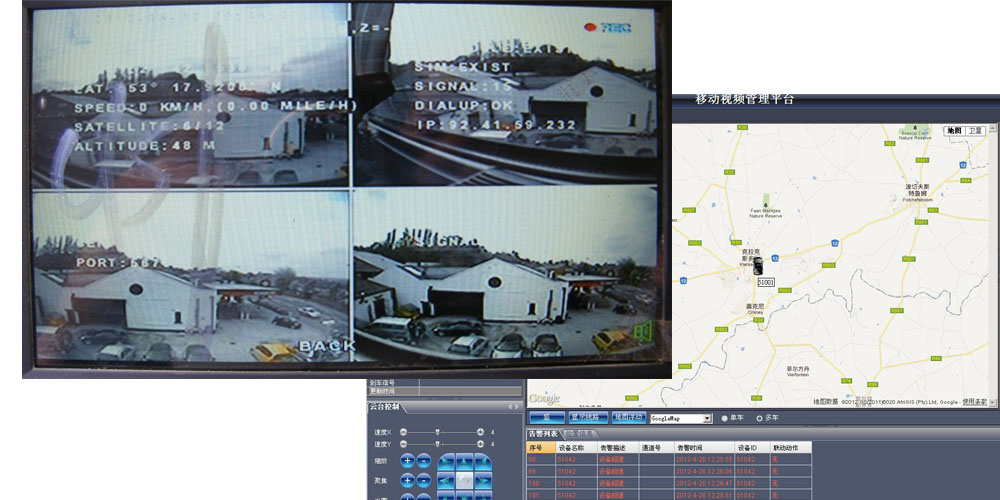Pan camera right with PTZ arrow
Image resolution: width=1000 pixels, height=500 pixels.
483,481
